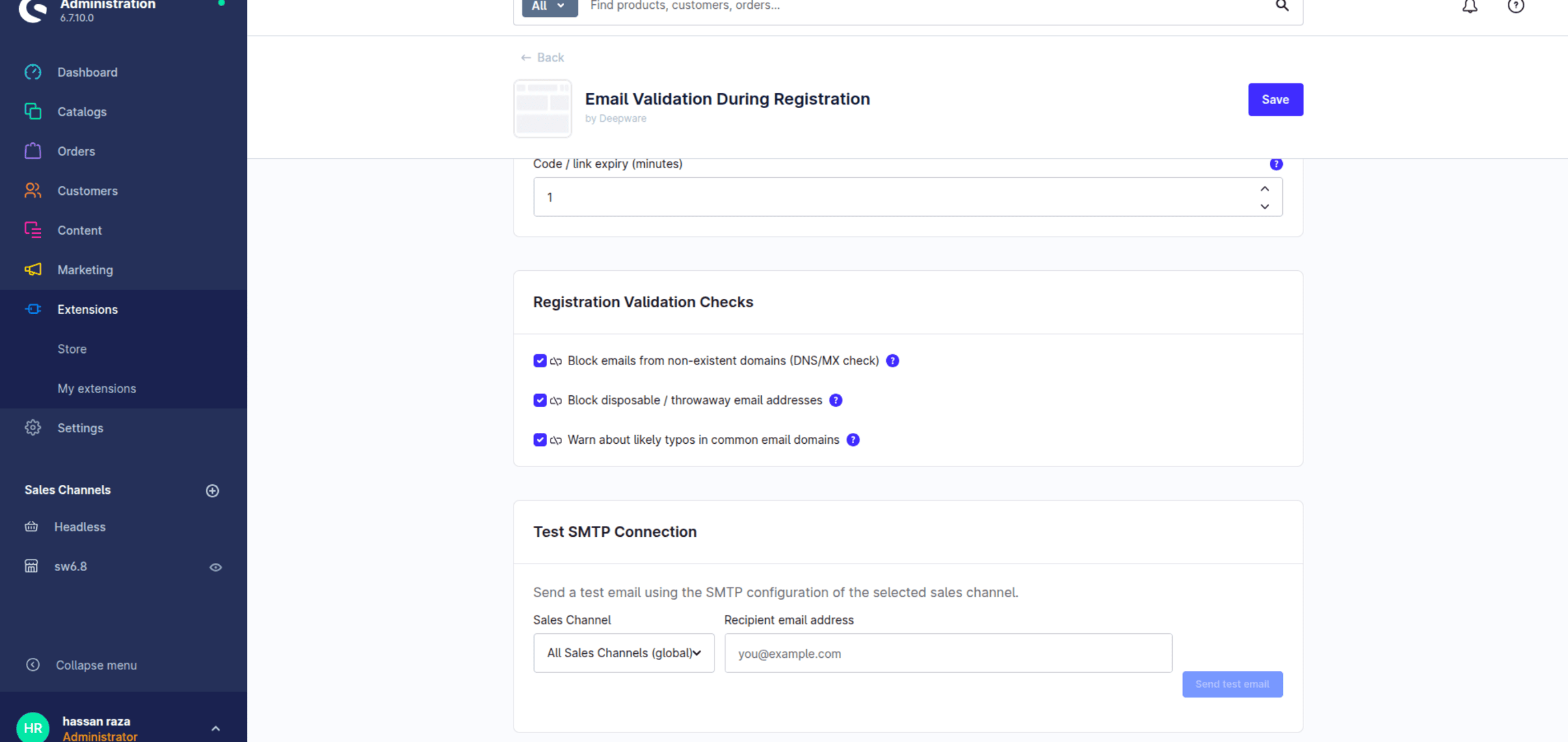The width and height of the screenshot is (1568, 742).
Task: Click the search magnifier icon
Action: (1282, 6)
